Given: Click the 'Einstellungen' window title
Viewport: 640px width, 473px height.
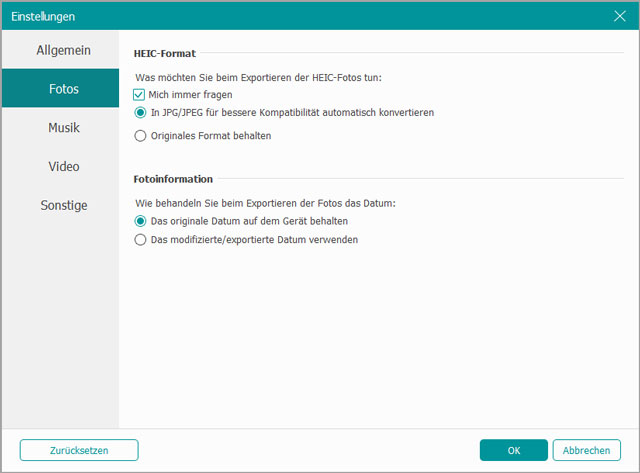Looking at the screenshot, I should point(43,17).
